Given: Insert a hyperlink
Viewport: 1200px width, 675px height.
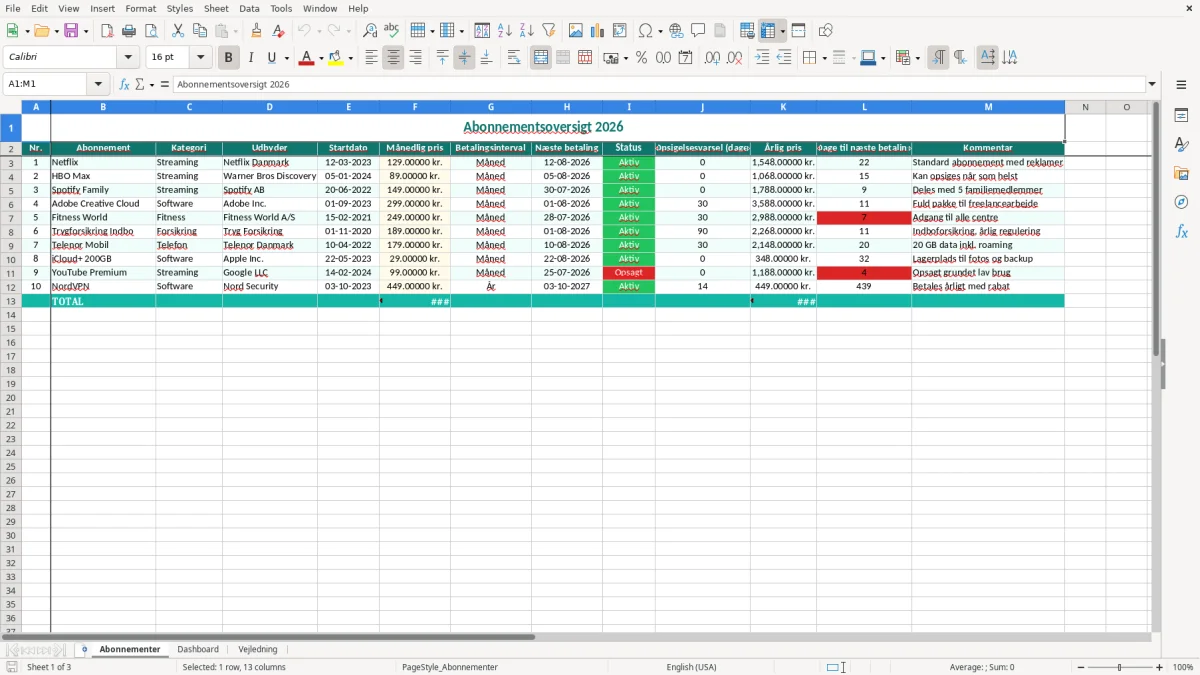Looking at the screenshot, I should 676,31.
